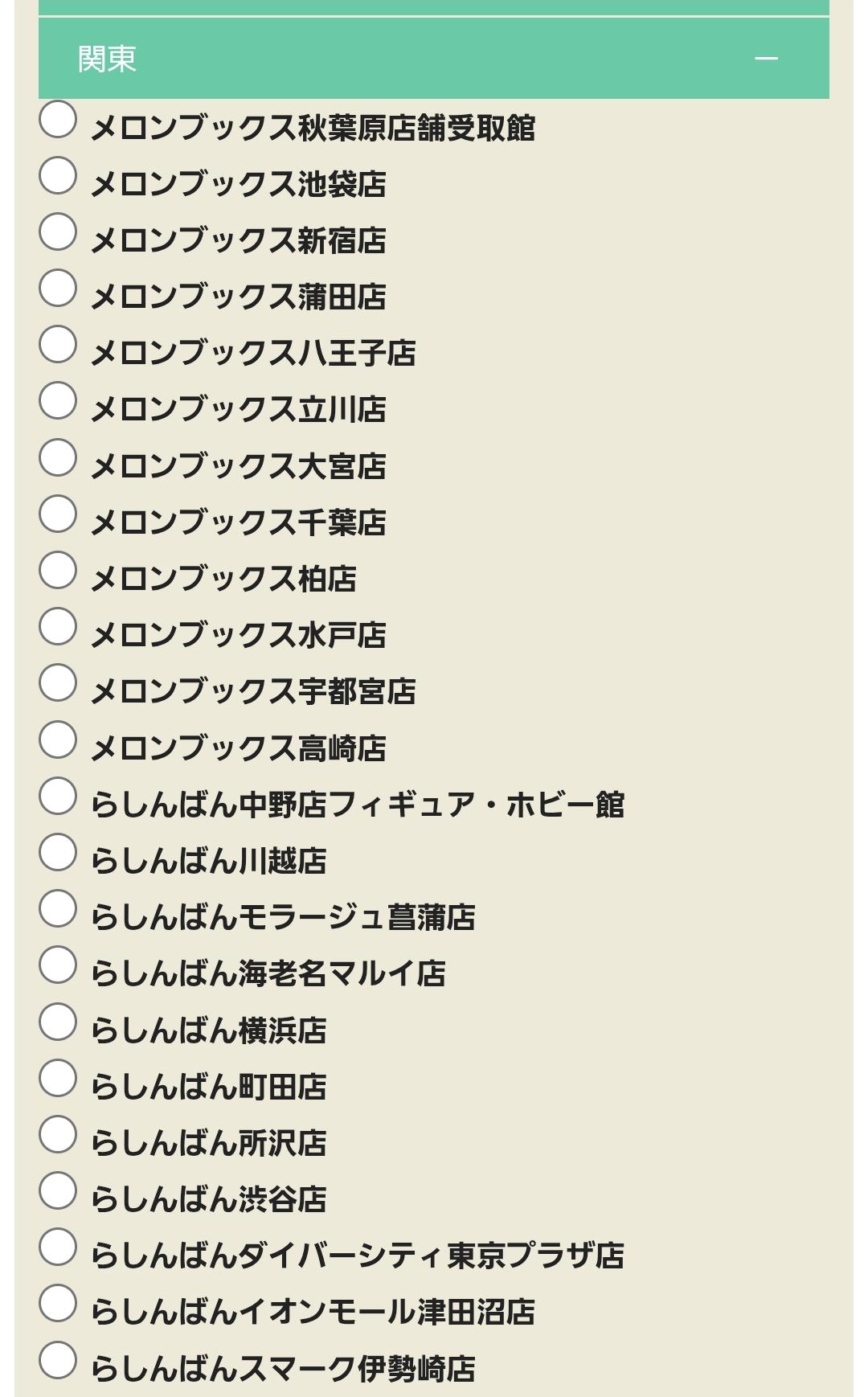Select メロンブックス柏店 radio button
Image resolution: width=868 pixels, height=1397 pixels.
coord(58,570)
